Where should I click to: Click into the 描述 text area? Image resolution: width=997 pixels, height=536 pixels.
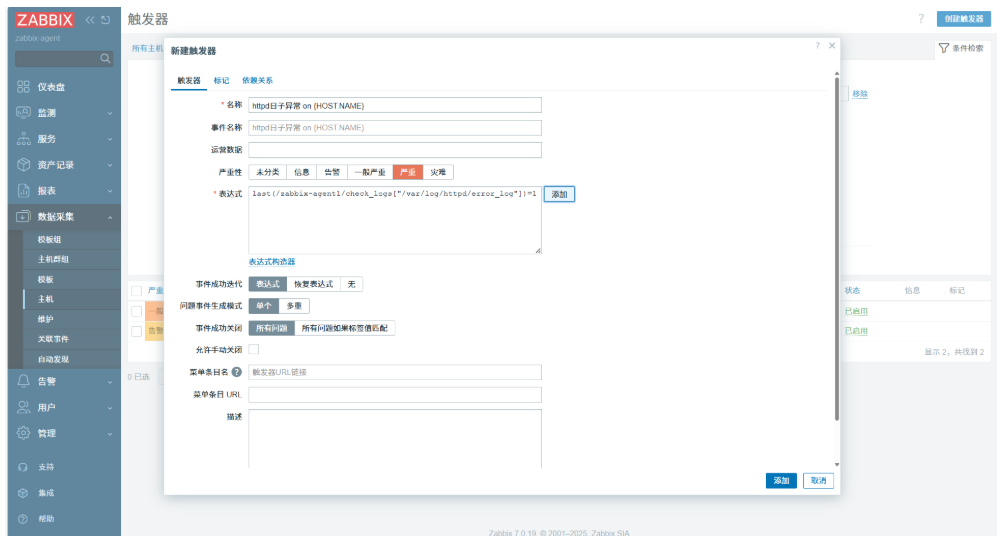coord(395,439)
